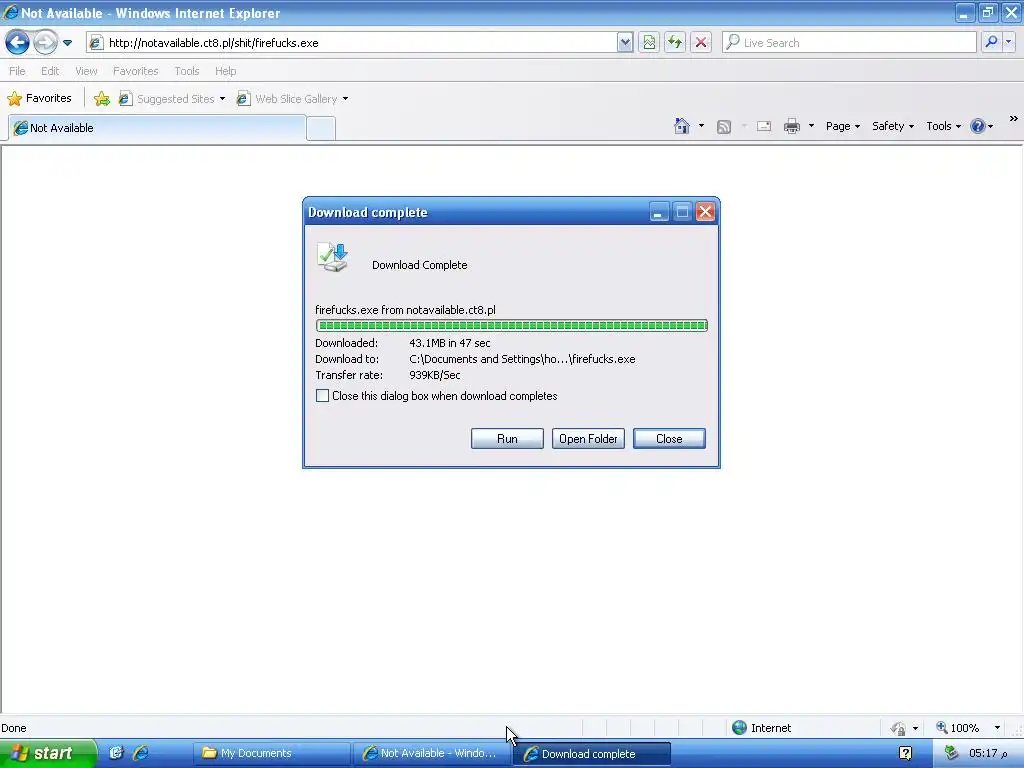Click the address bar URL field
Image resolution: width=1024 pixels, height=768 pixels.
(x=353, y=42)
